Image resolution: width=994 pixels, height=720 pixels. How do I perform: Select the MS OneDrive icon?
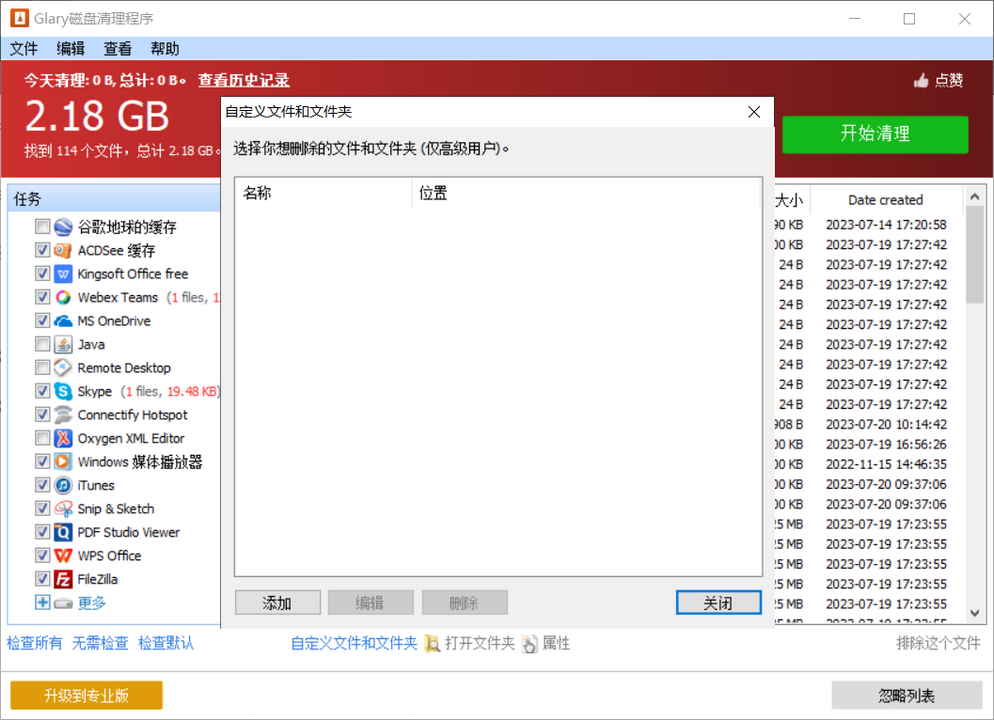tap(61, 320)
